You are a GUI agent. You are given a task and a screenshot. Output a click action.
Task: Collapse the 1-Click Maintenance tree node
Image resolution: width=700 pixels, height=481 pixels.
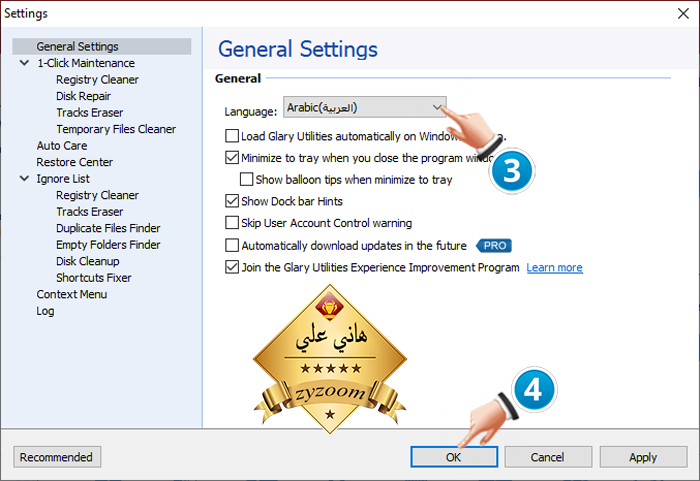click(25, 63)
